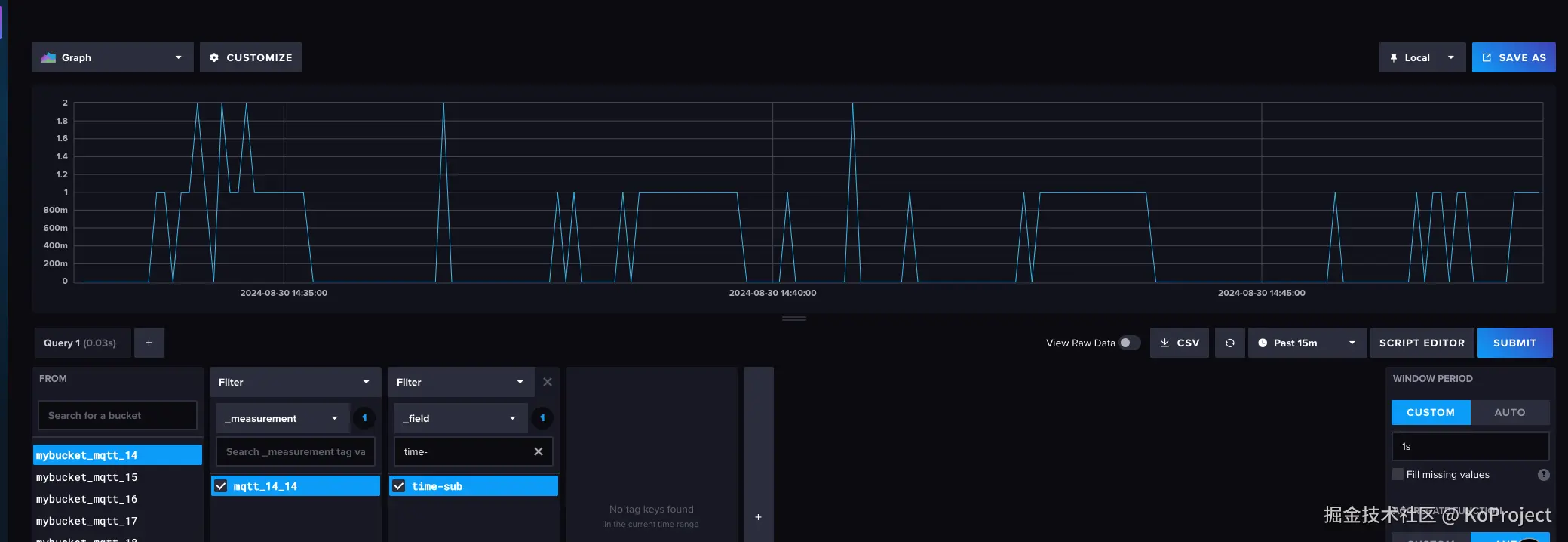This screenshot has height=542, width=1568.
Task: Click the SUBMIT button
Action: click(x=1514, y=343)
